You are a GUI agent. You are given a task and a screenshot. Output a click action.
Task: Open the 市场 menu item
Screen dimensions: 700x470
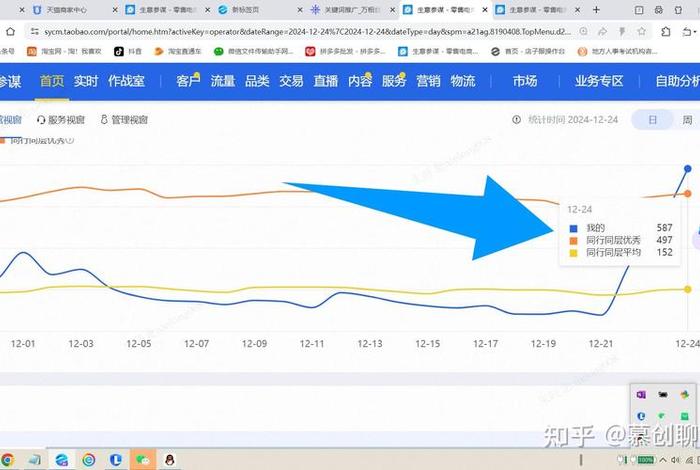(x=525, y=81)
